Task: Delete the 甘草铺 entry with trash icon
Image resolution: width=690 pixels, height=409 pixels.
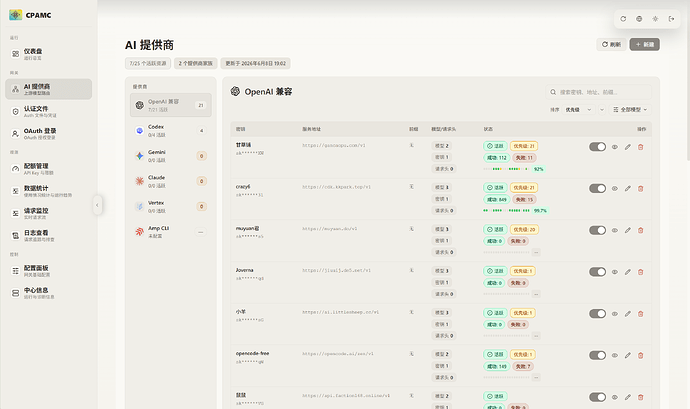Action: (641, 147)
